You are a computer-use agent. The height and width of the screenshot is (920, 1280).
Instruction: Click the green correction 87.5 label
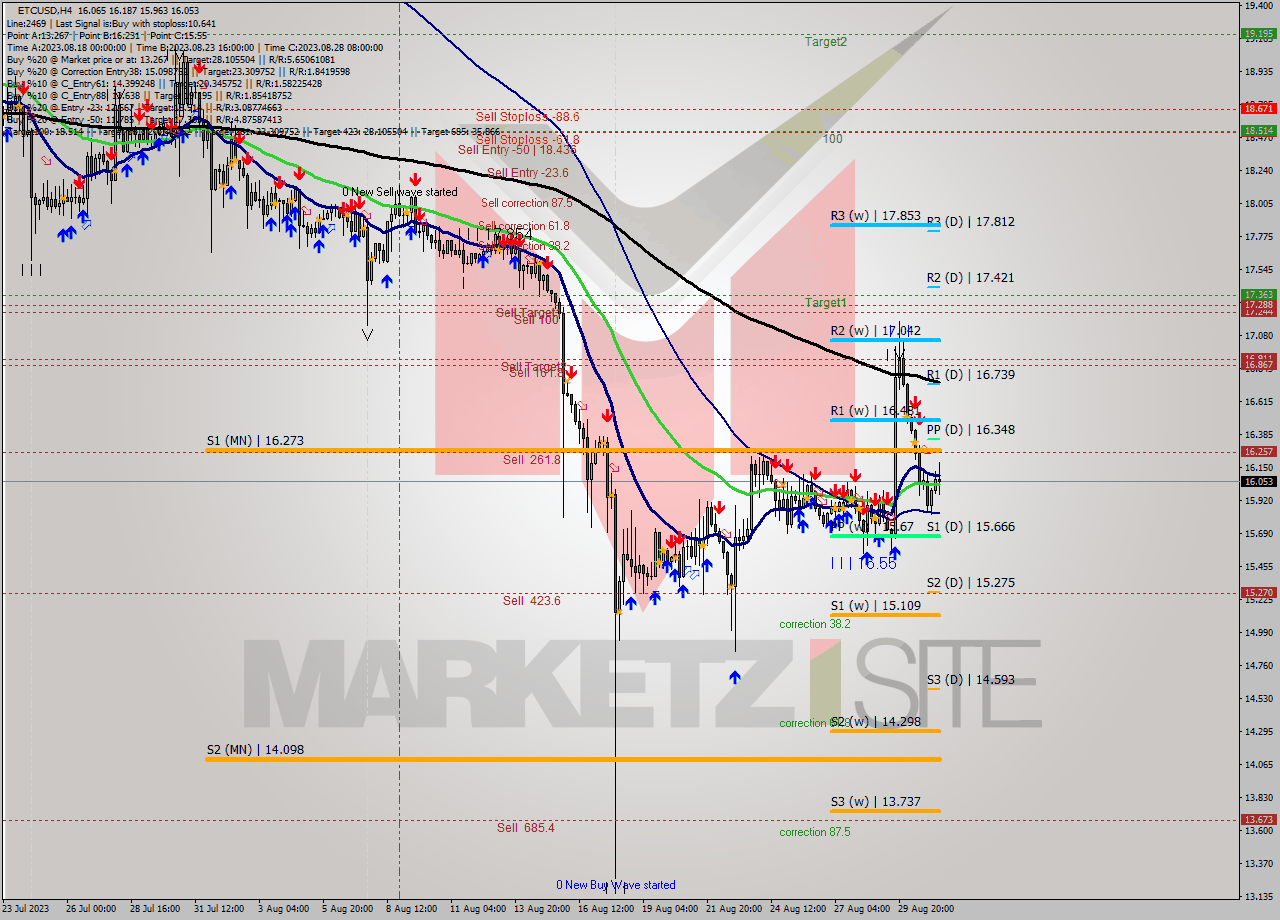point(815,832)
